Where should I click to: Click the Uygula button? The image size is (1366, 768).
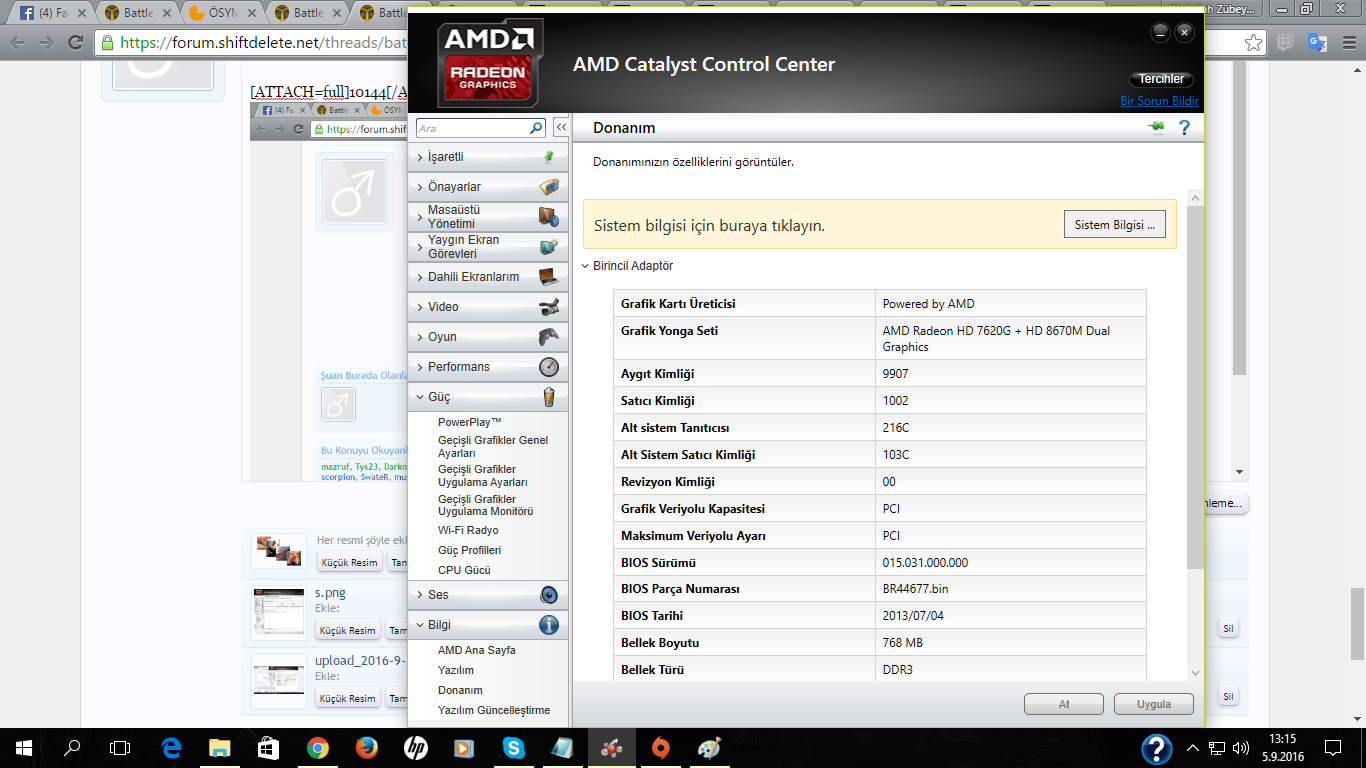point(1154,704)
